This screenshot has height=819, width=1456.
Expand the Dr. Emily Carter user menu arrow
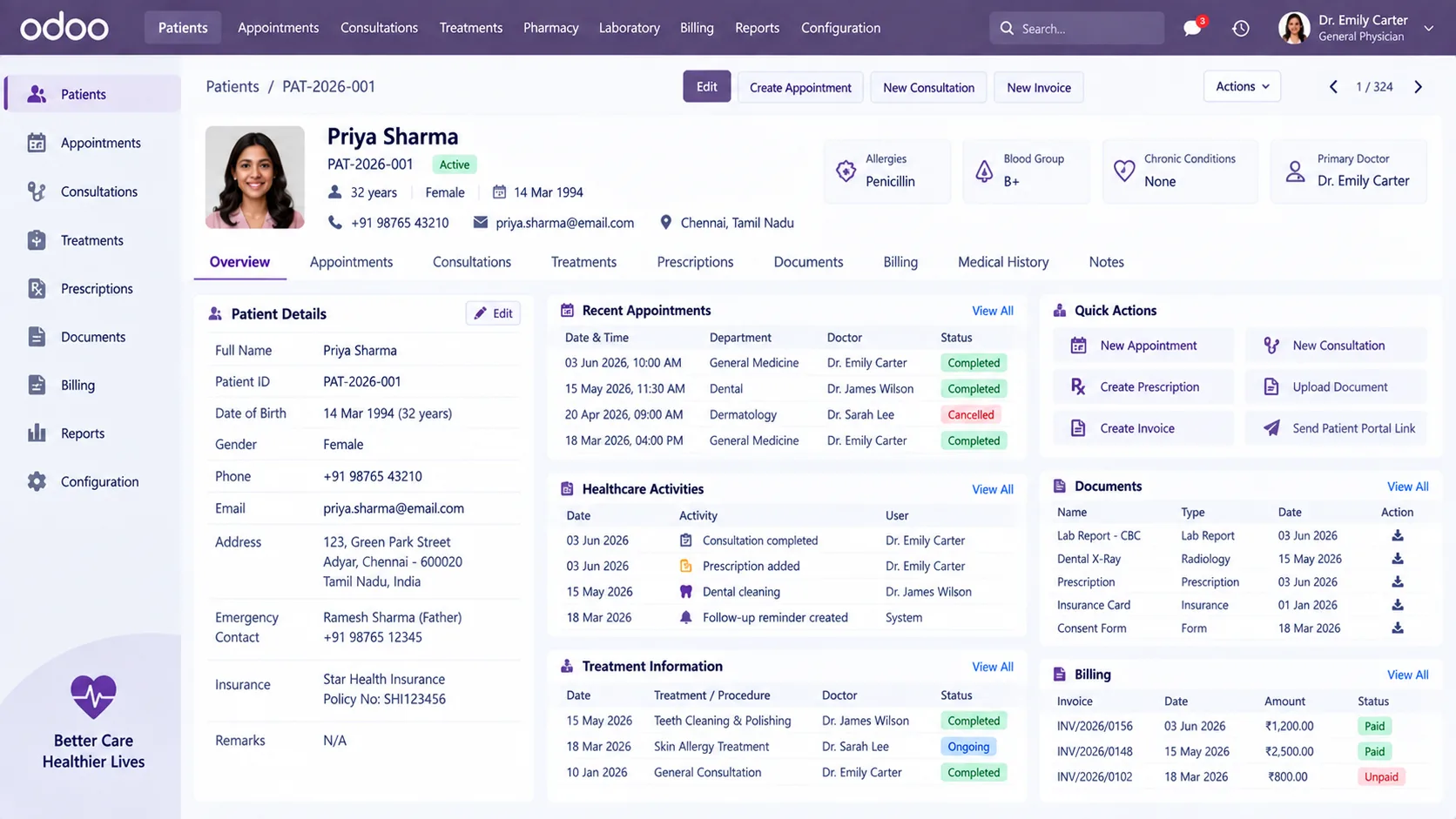pyautogui.click(x=1429, y=28)
